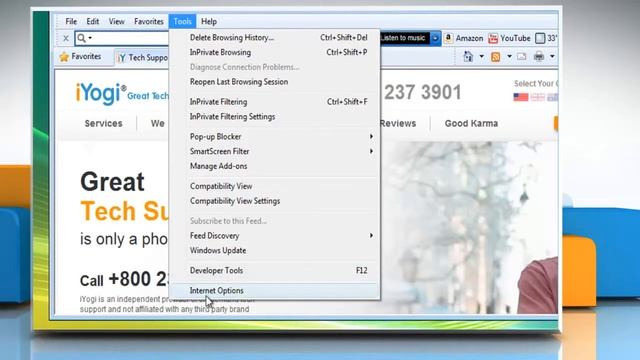Image resolution: width=640 pixels, height=360 pixels.
Task: Click the Listen to music button
Action: point(404,38)
